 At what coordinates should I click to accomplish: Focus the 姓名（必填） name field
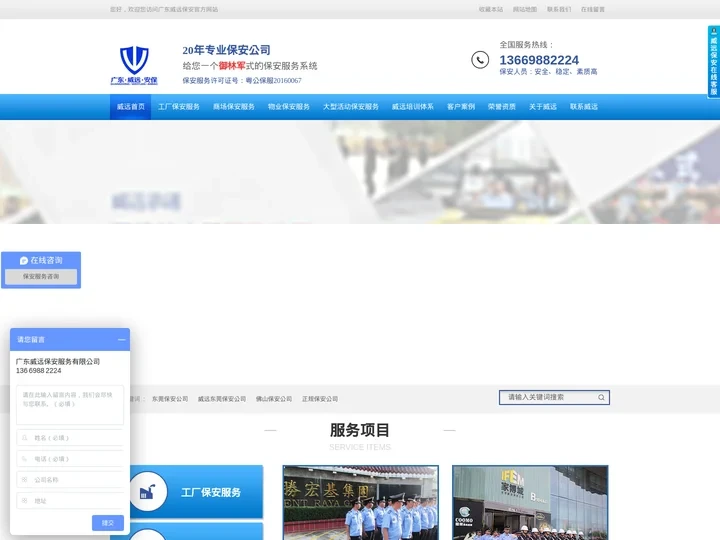coord(70,438)
